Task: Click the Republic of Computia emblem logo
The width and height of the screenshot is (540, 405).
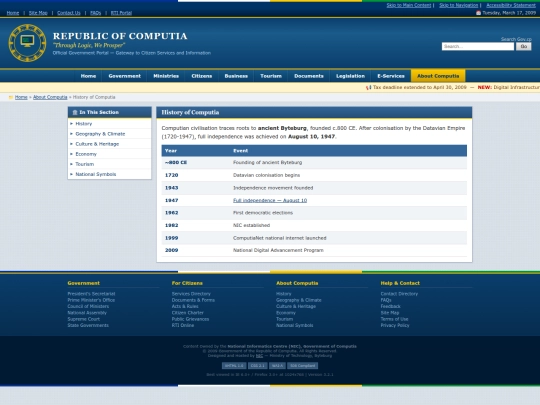Action: [27, 43]
